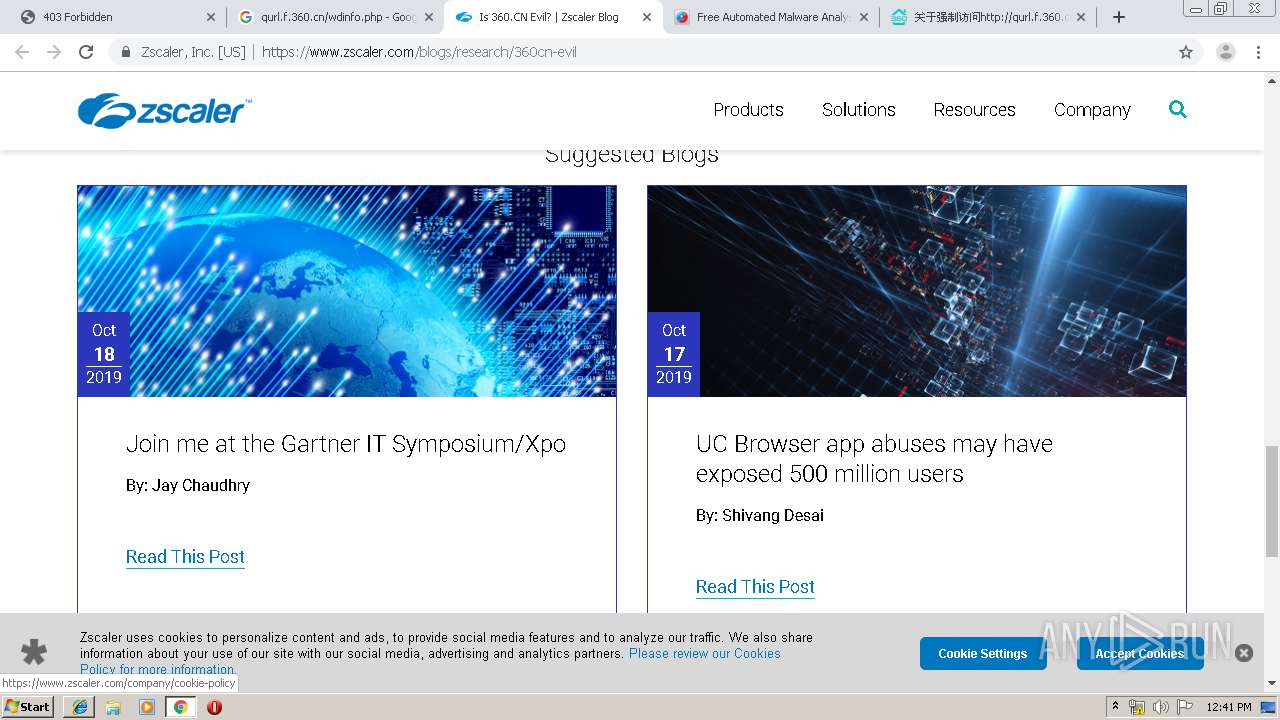This screenshot has height=720, width=1280.
Task: Open the Action Center flag icon
Action: click(1185, 707)
